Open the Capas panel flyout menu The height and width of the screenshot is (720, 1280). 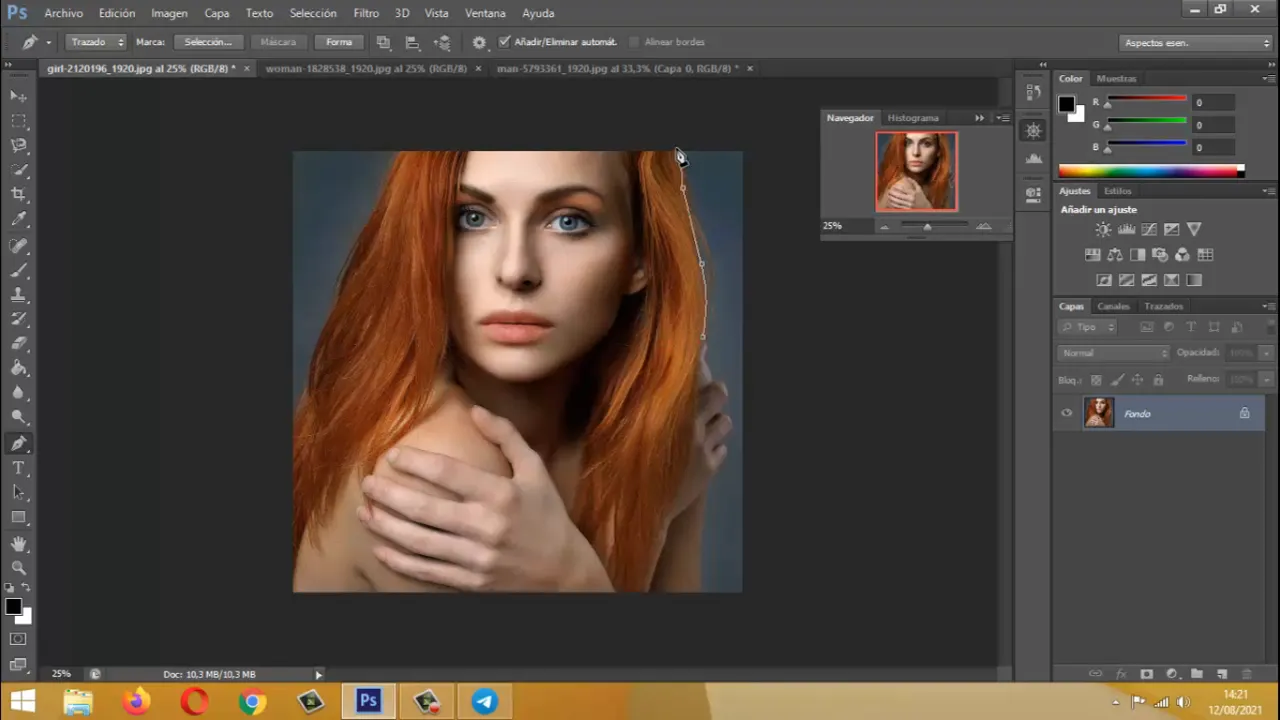coord(1269,306)
